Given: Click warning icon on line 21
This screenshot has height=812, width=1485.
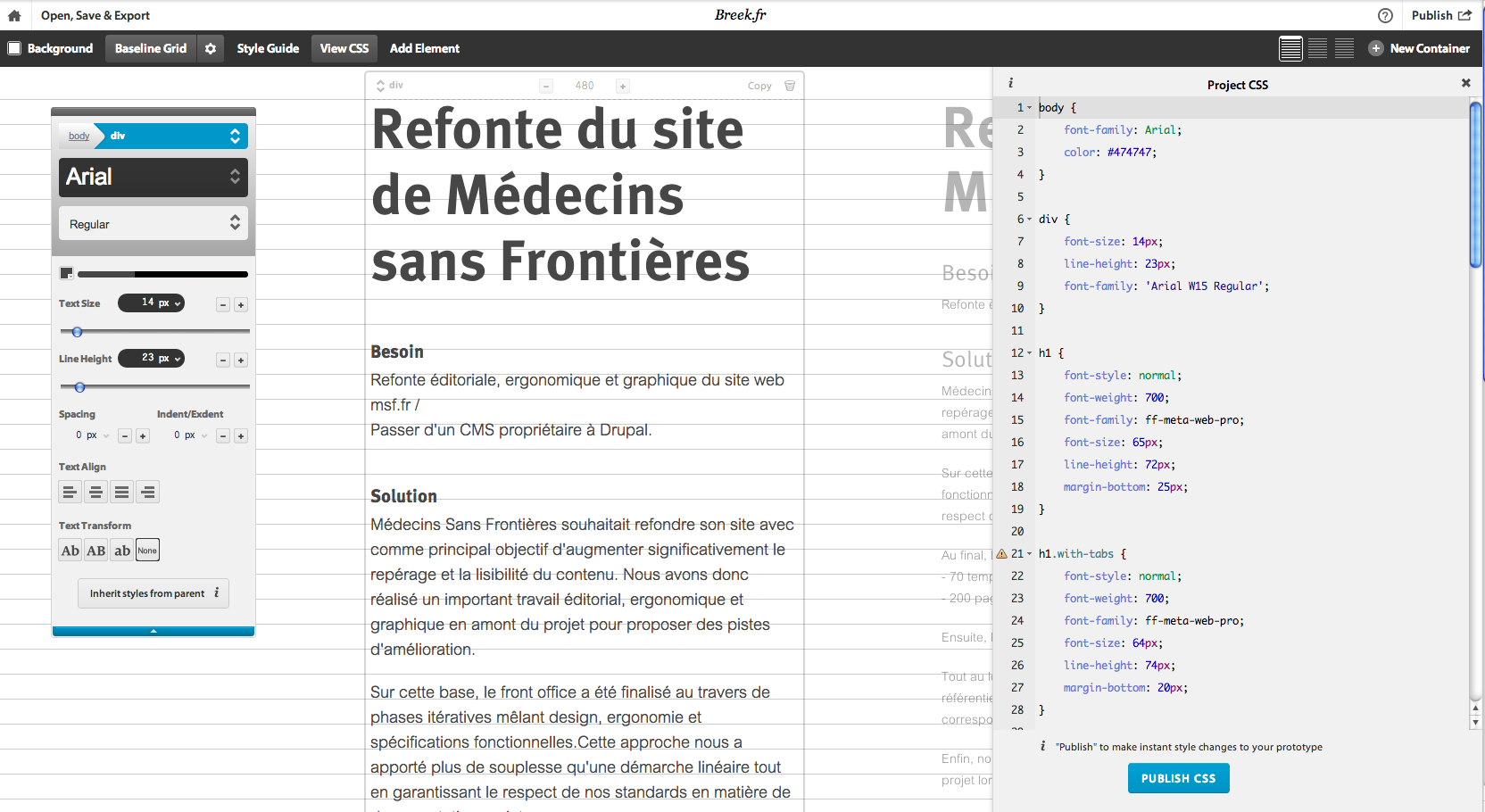Looking at the screenshot, I should tap(1001, 553).
